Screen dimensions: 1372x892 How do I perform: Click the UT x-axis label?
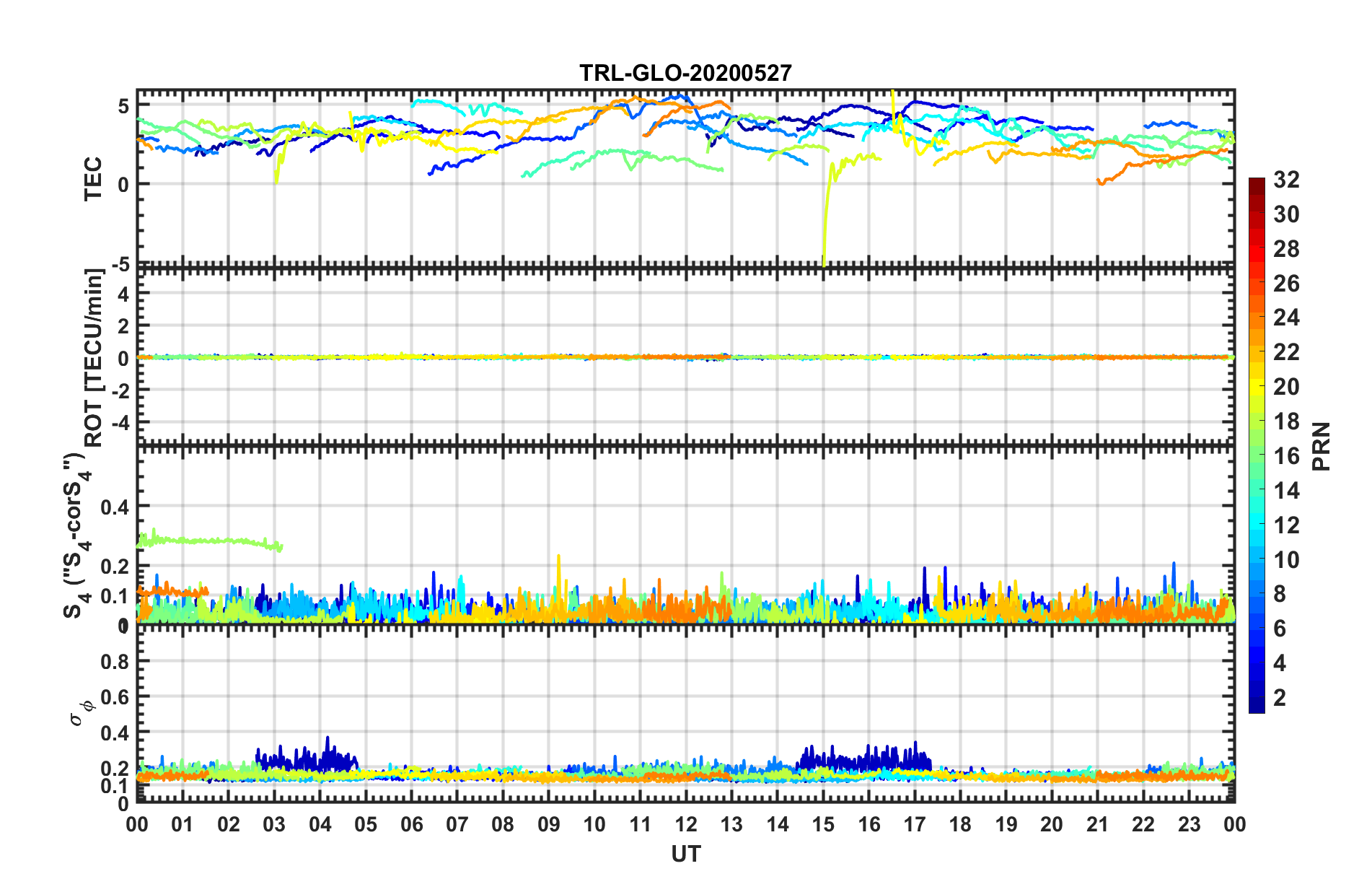click(685, 854)
